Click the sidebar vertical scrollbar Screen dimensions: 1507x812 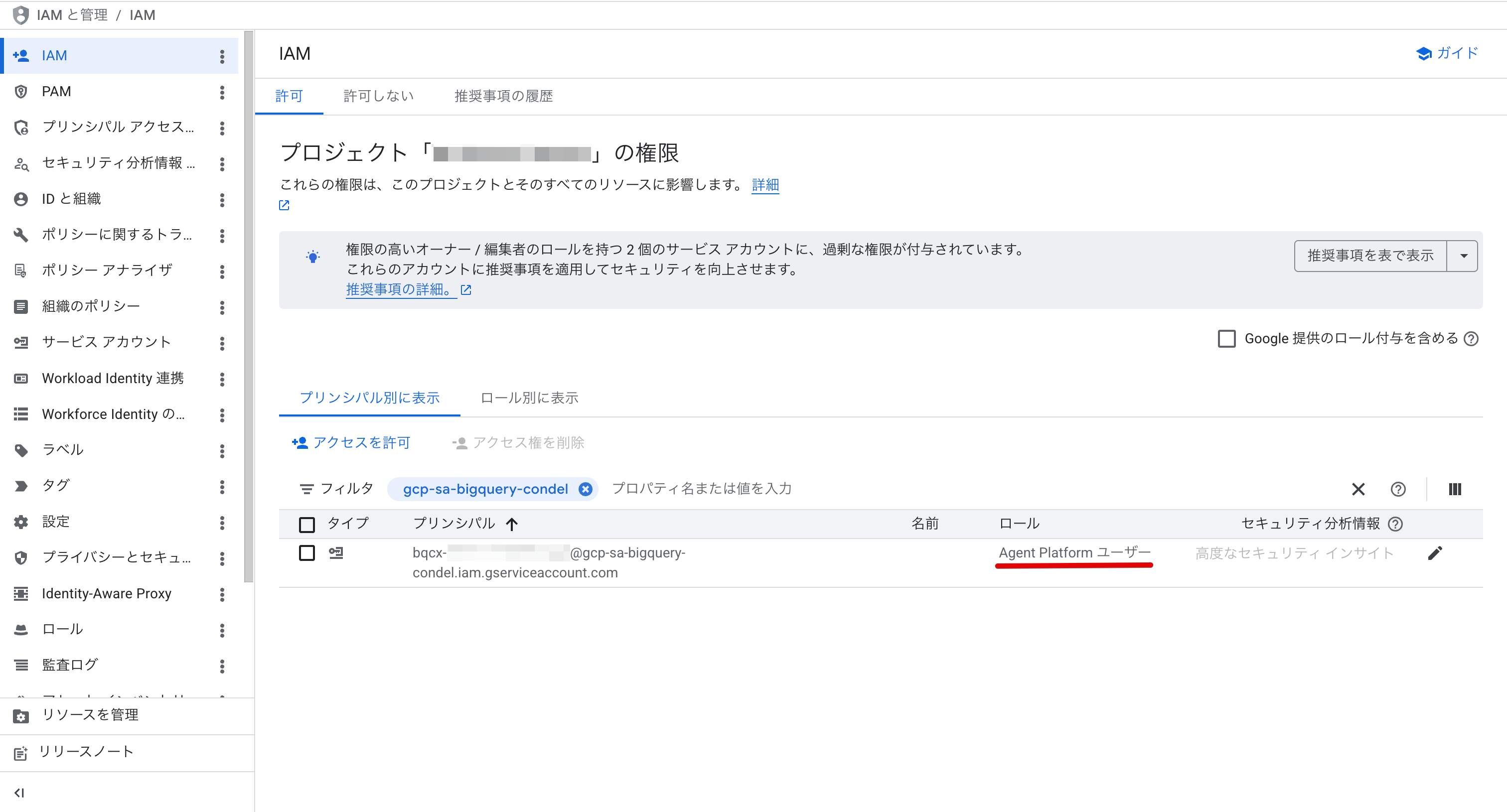tap(249, 307)
